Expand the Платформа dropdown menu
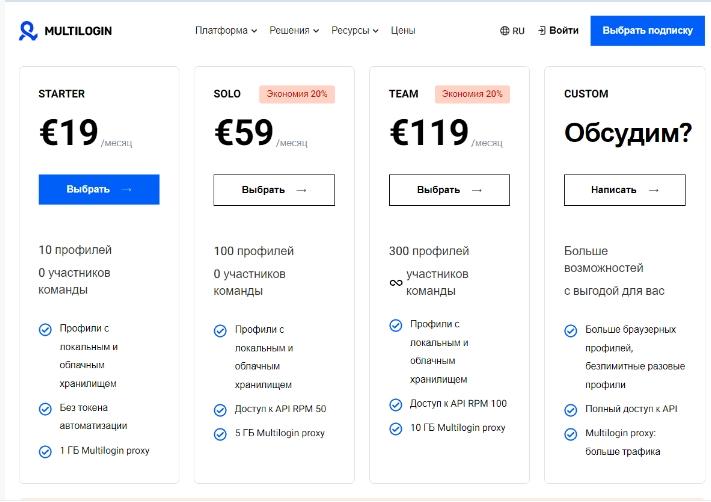 226,30
